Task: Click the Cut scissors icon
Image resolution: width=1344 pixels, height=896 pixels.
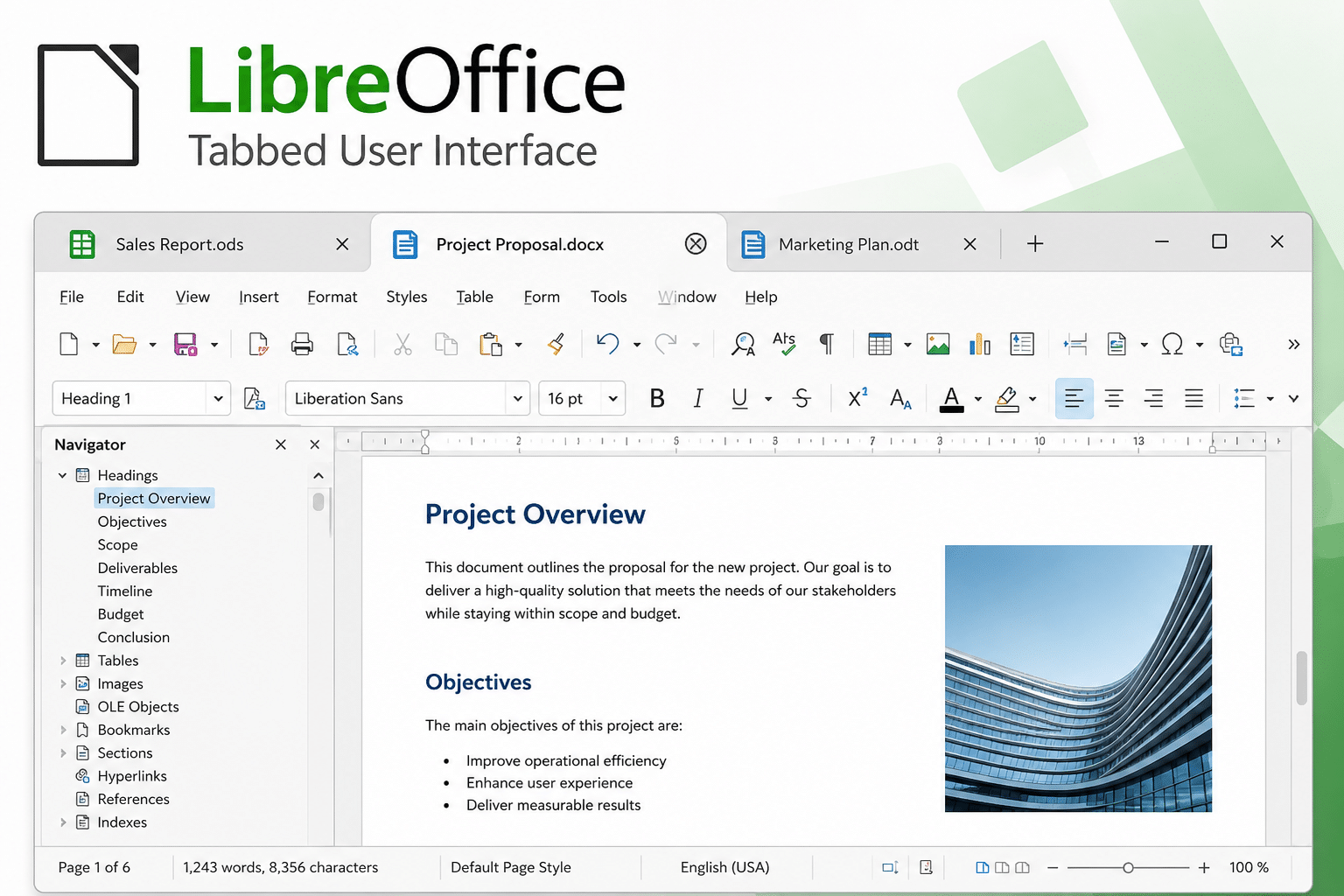Action: [402, 344]
